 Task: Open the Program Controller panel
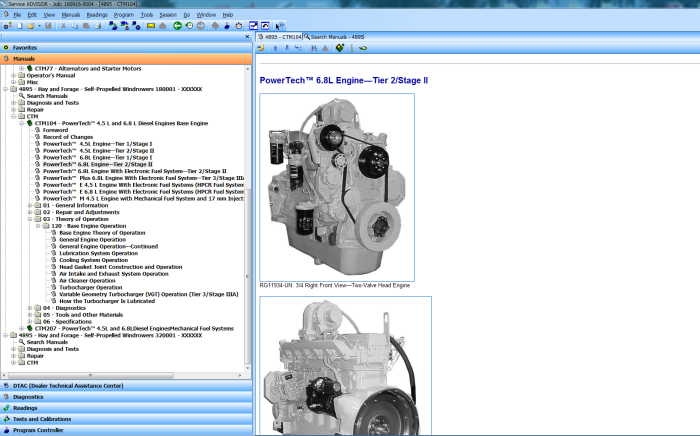coord(126,430)
